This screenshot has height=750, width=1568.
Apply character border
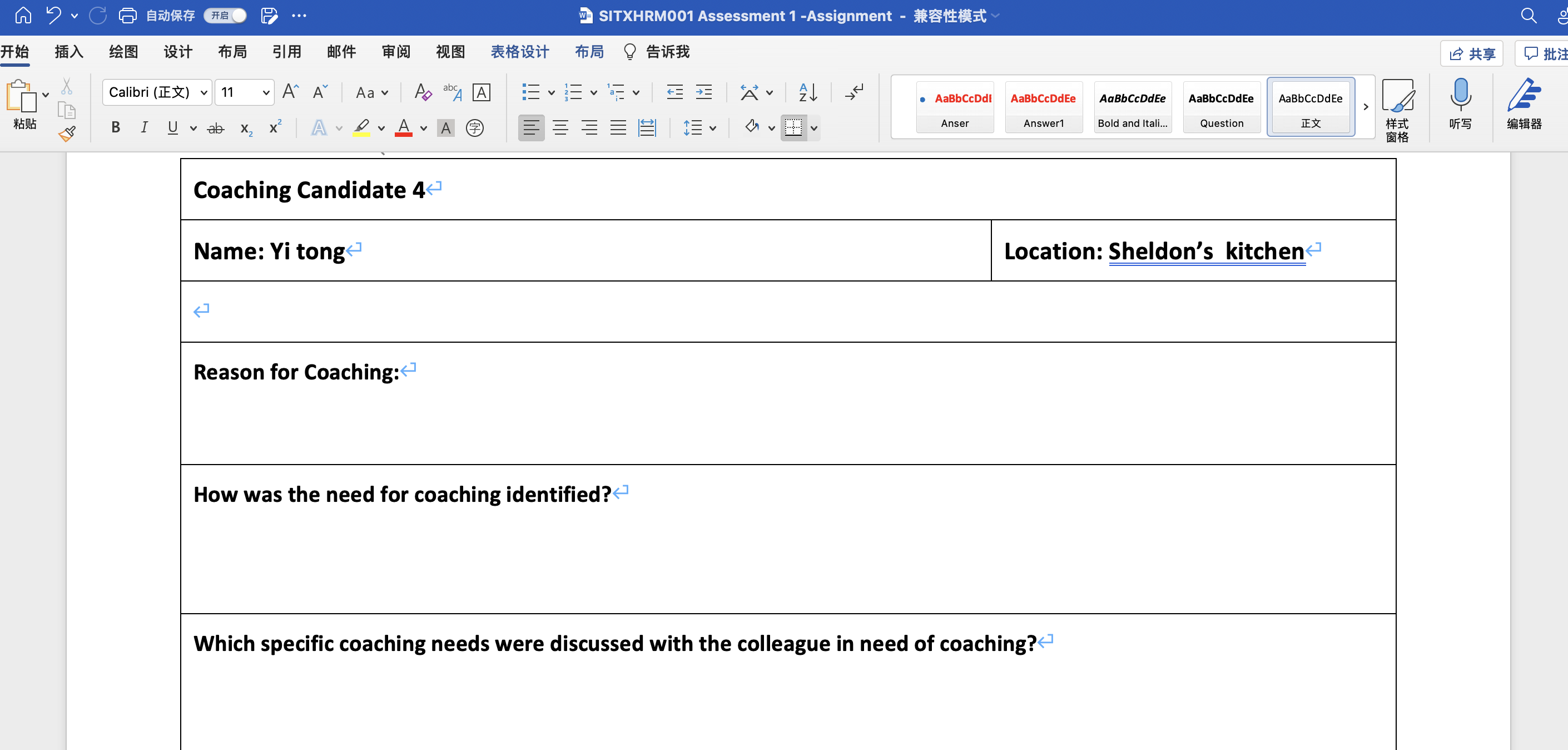[x=481, y=92]
